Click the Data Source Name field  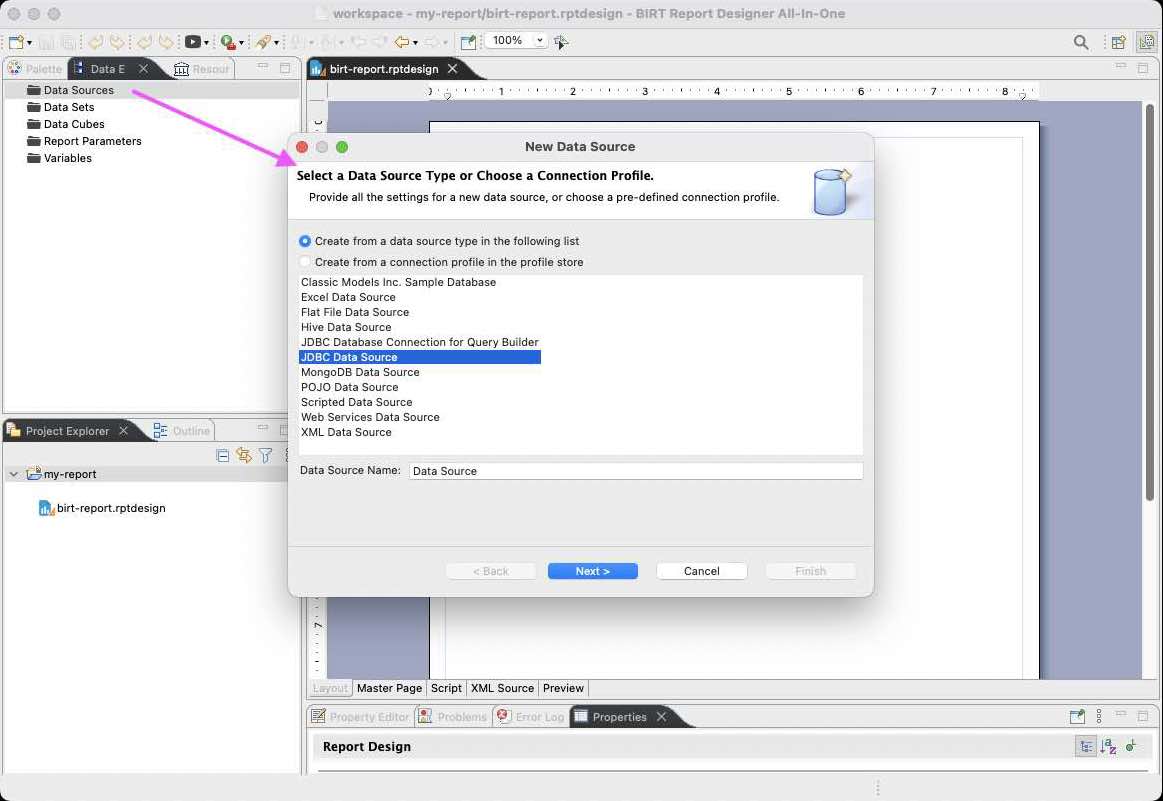(x=636, y=471)
